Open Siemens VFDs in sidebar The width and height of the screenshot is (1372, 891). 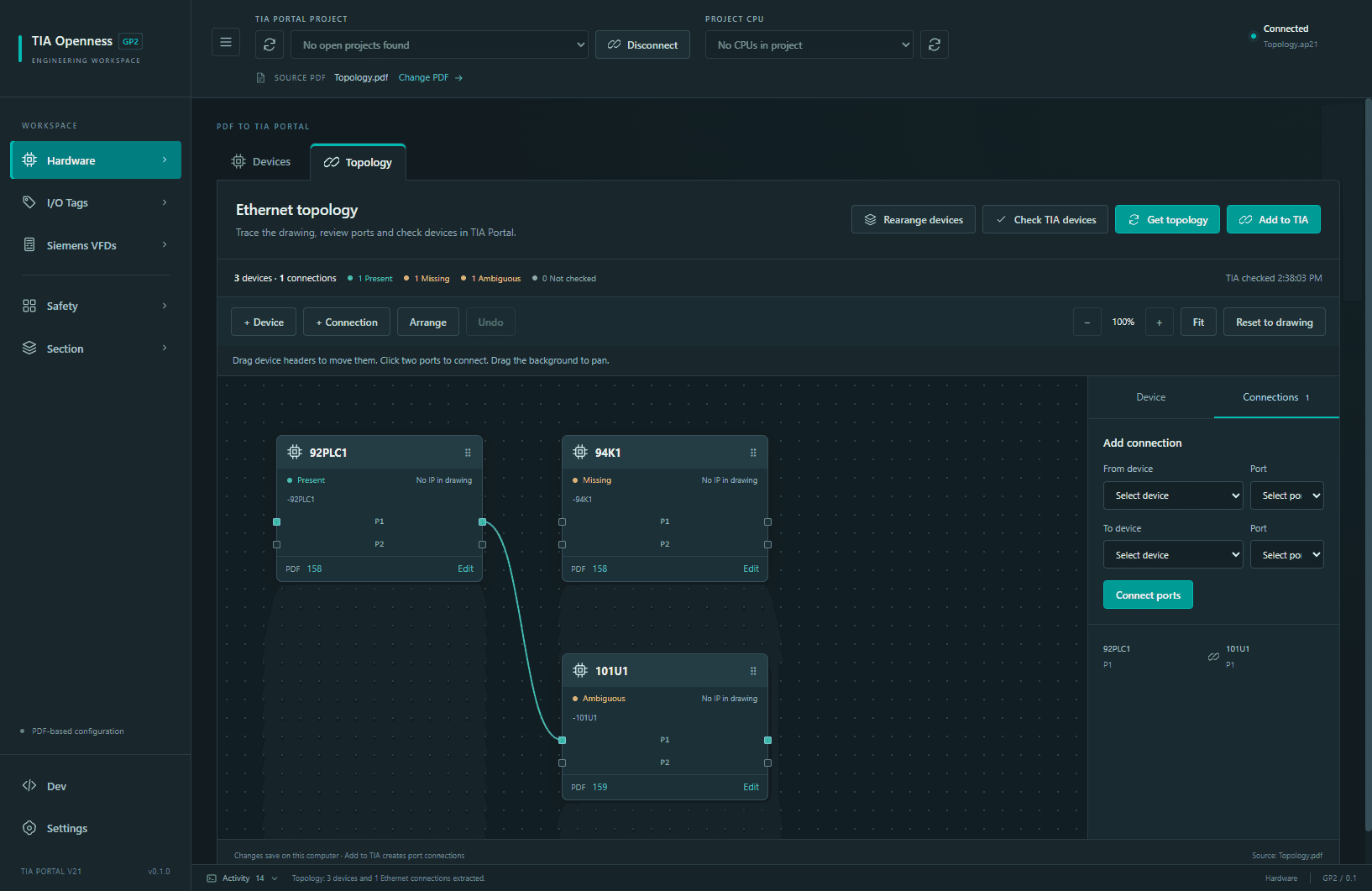[x=96, y=245]
